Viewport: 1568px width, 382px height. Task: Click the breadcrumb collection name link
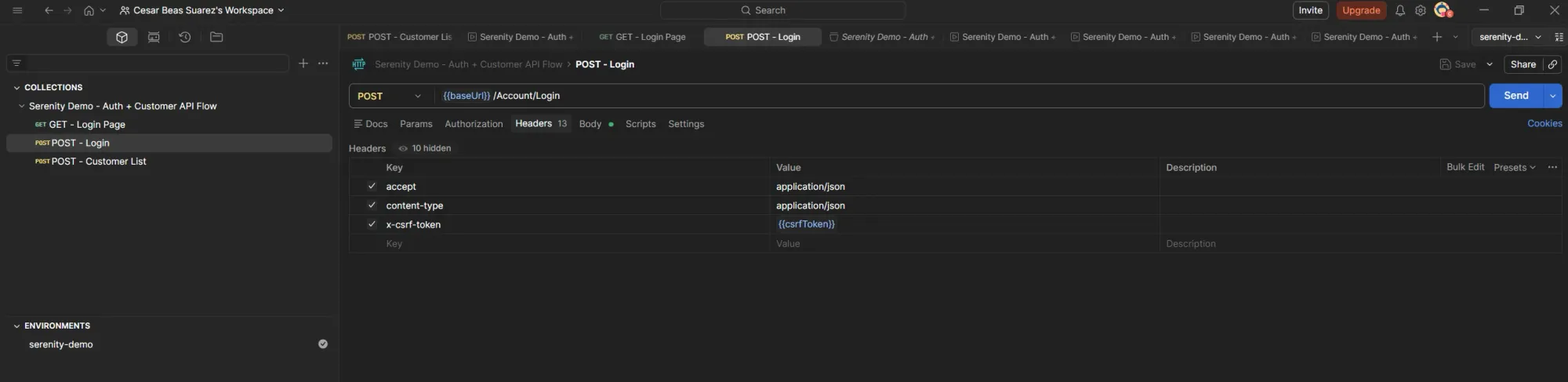468,64
